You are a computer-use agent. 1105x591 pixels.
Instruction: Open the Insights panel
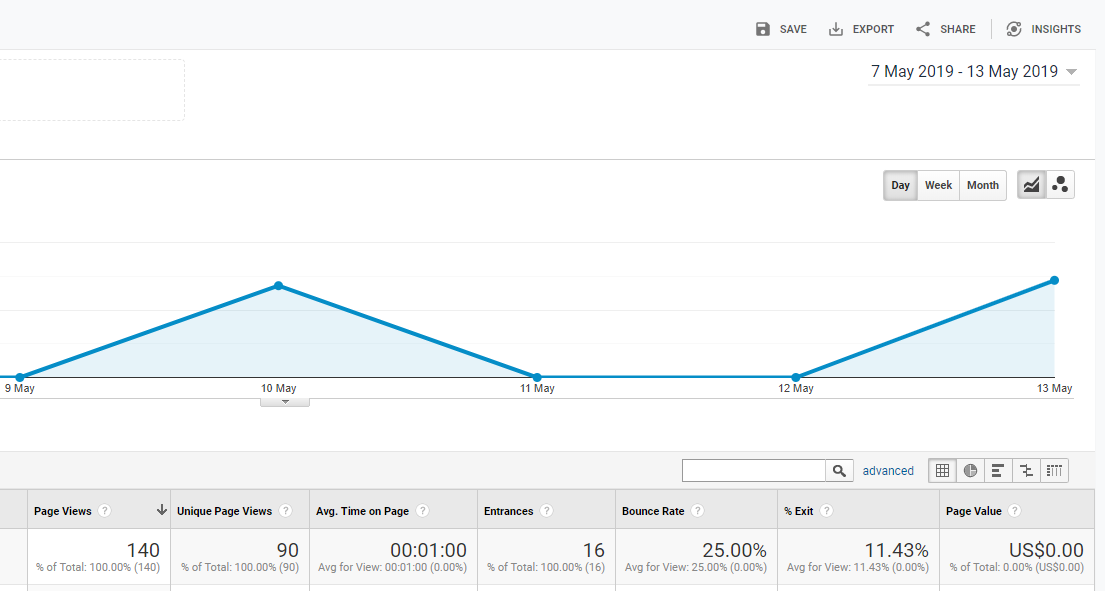(1014, 29)
